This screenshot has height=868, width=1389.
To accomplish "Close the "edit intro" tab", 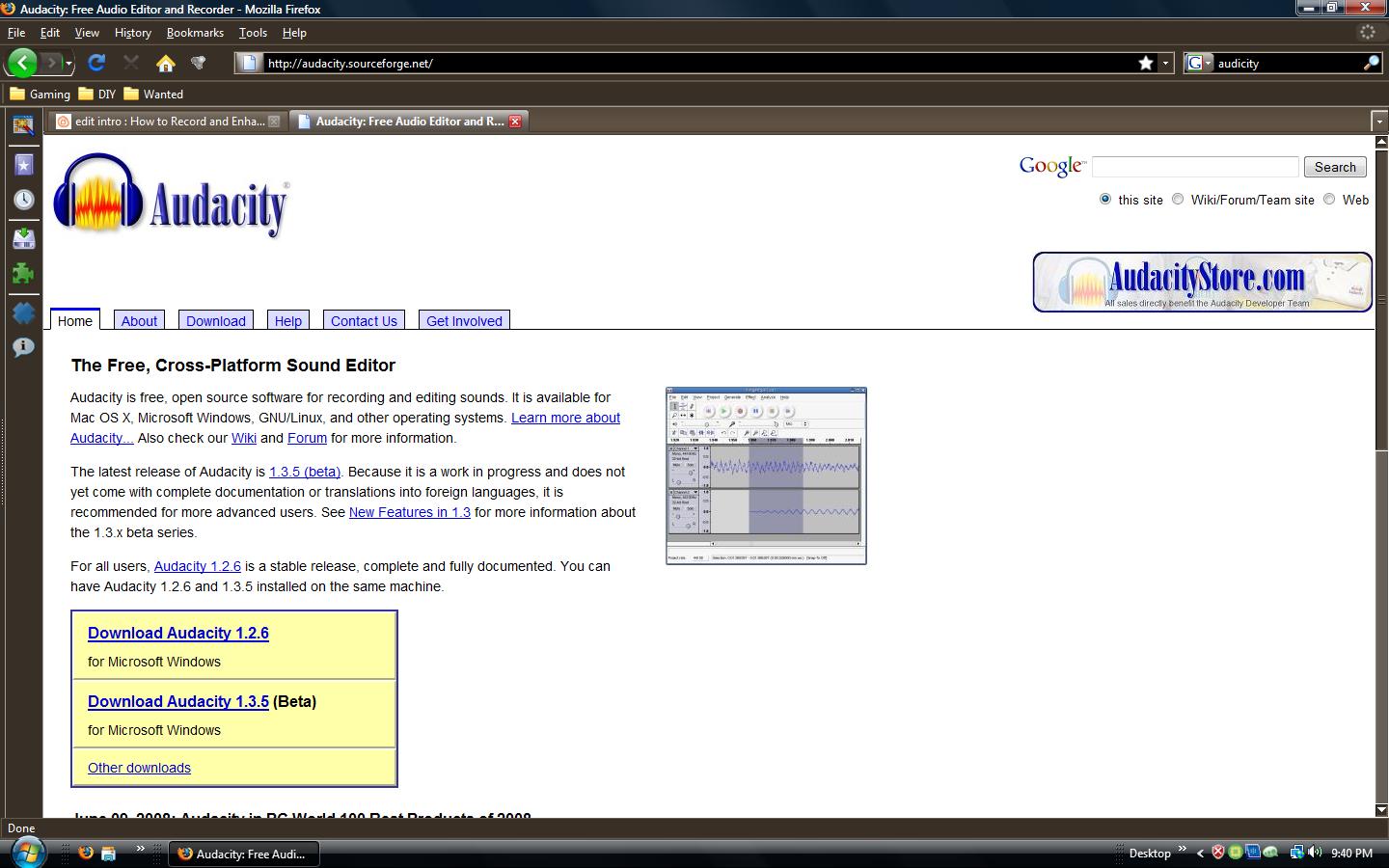I will [x=274, y=122].
